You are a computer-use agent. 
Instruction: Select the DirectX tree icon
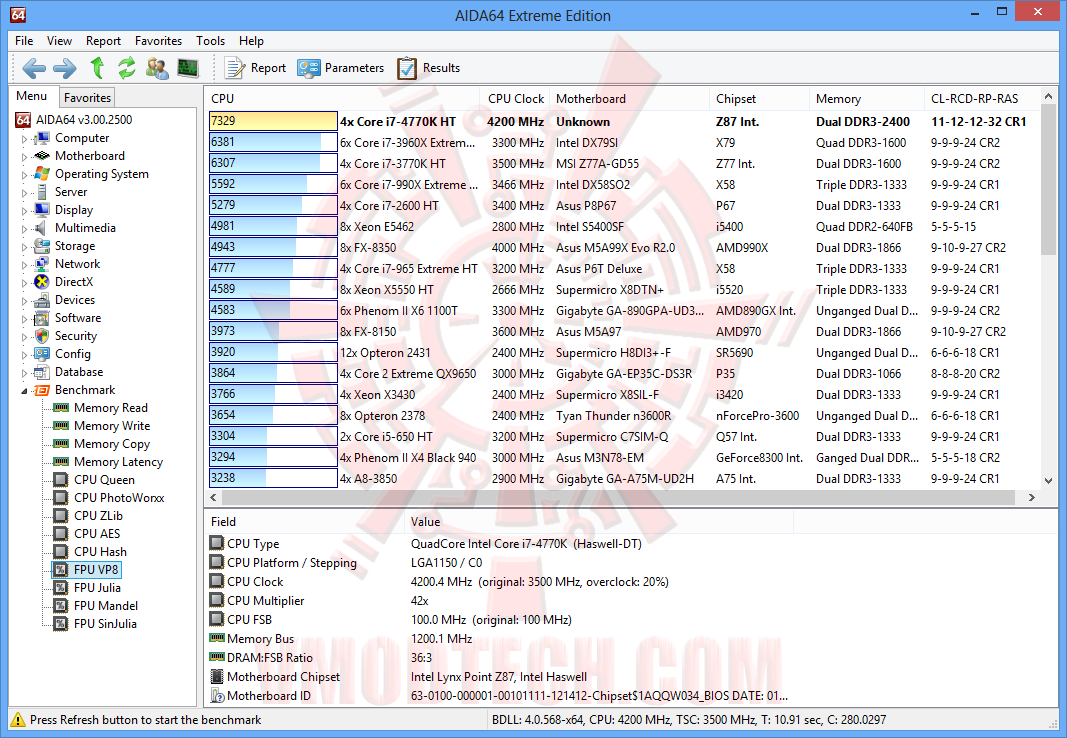[42, 282]
